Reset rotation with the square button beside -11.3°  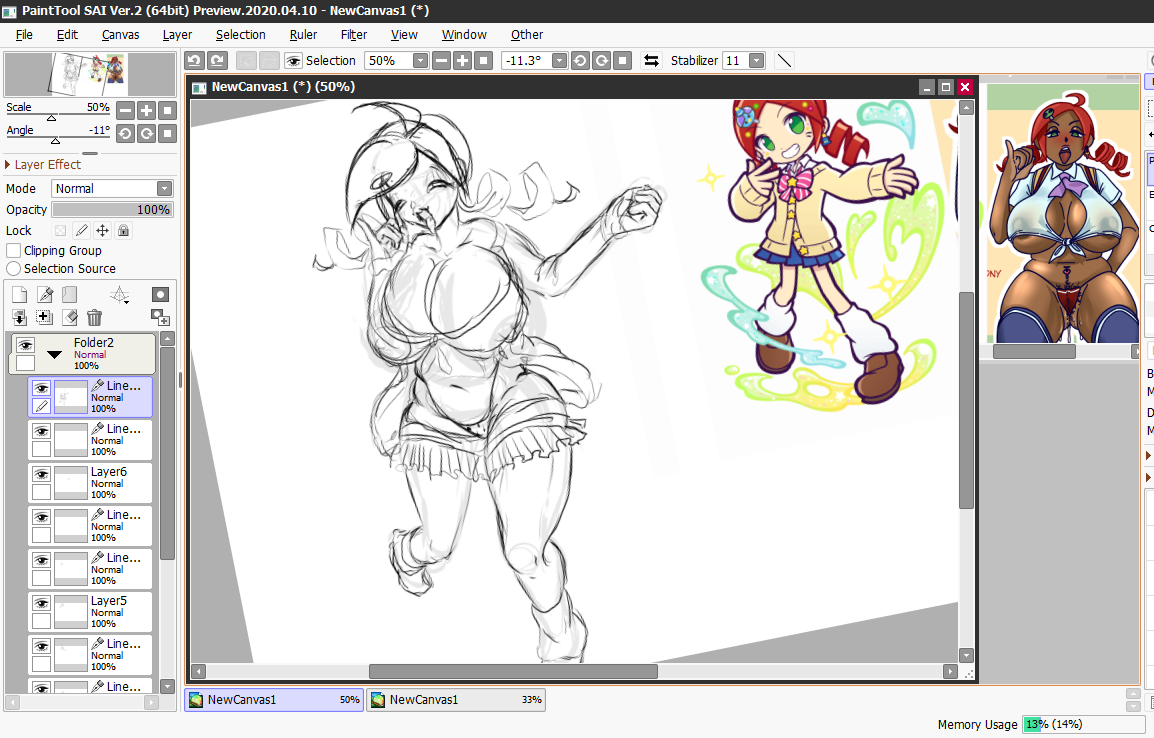623,60
